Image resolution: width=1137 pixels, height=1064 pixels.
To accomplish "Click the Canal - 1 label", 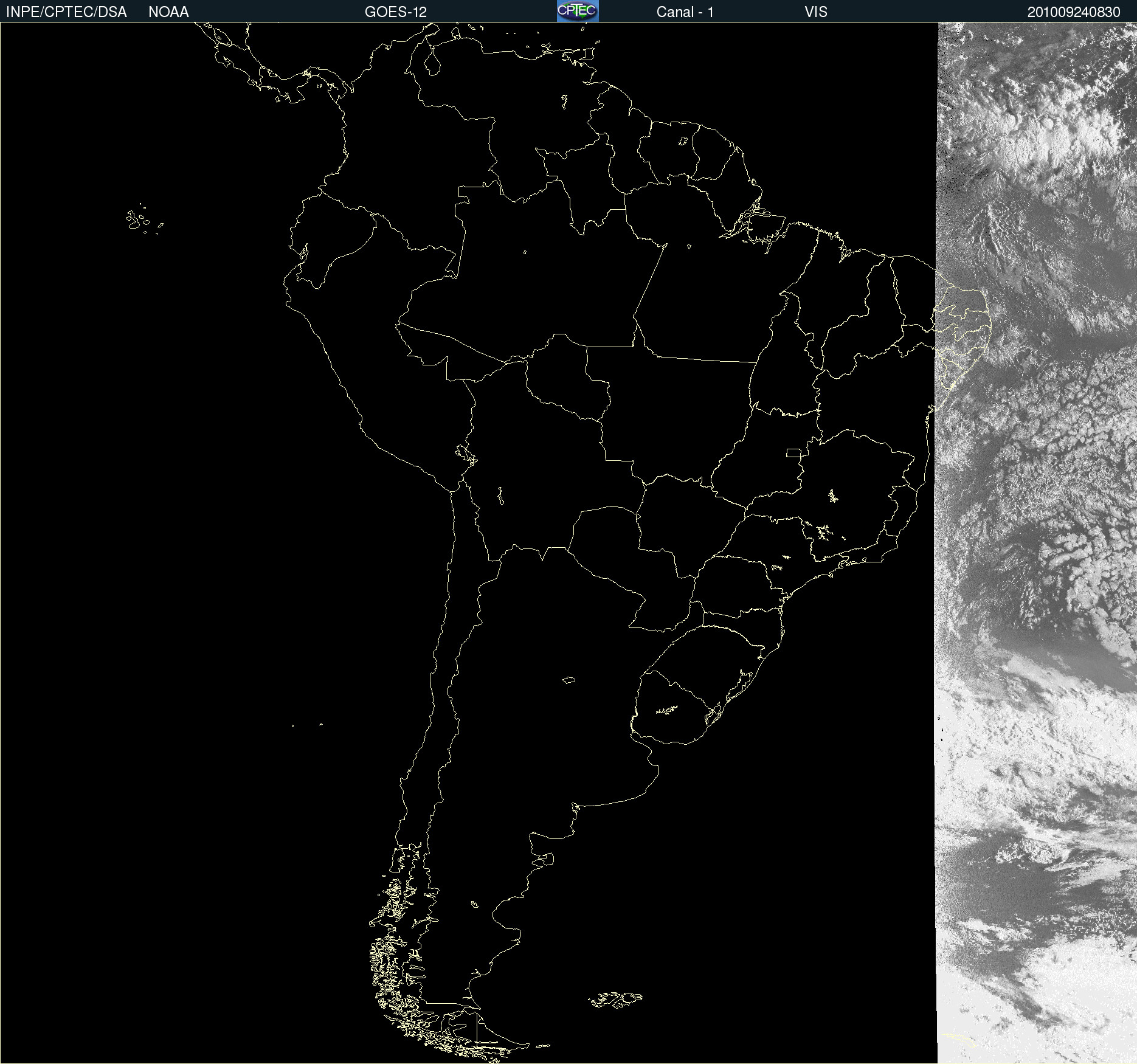I will click(x=685, y=12).
